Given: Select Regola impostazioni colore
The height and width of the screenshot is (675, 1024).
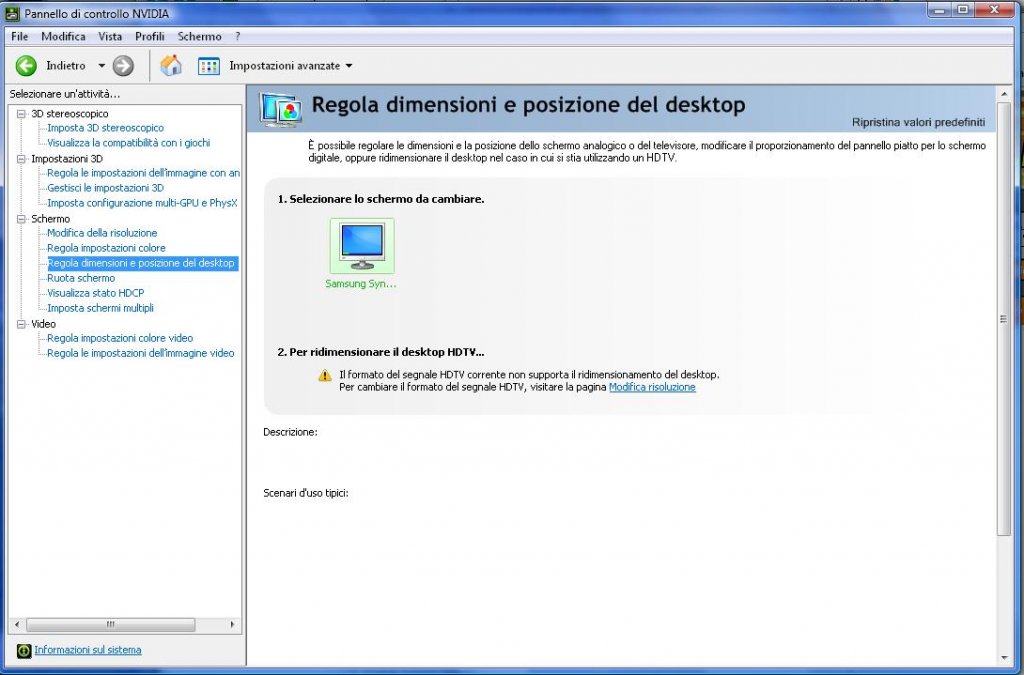Looking at the screenshot, I should (106, 248).
